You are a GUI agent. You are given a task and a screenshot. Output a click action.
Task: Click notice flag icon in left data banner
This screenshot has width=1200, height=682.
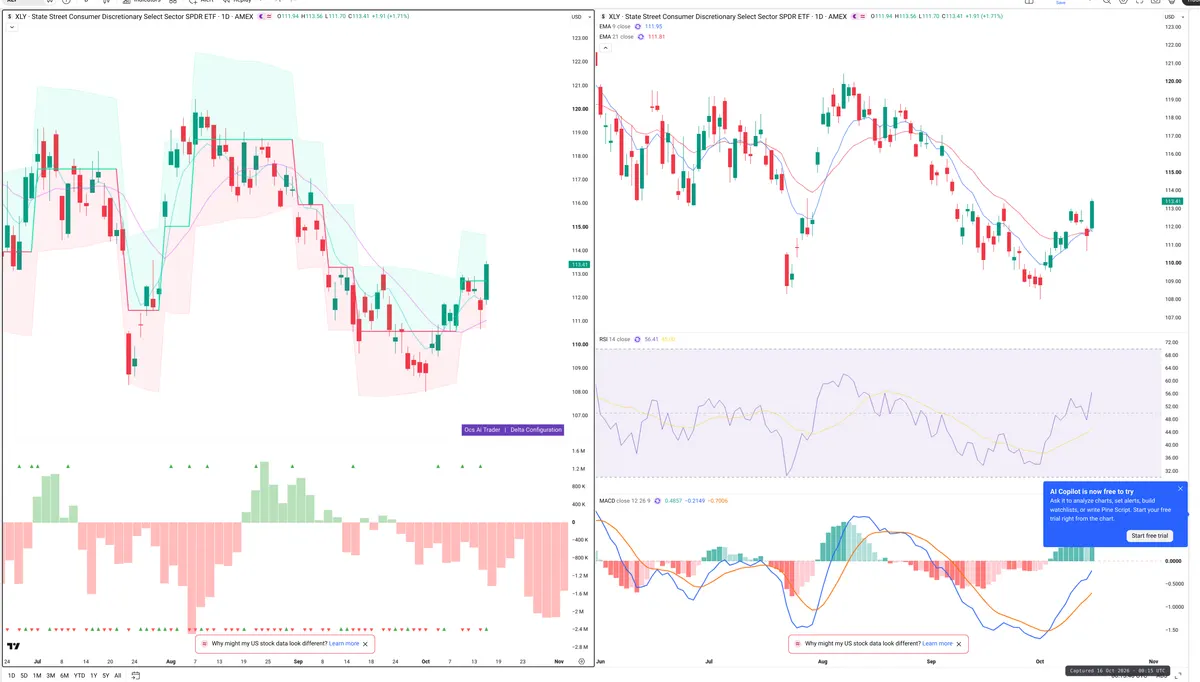pyautogui.click(x=203, y=644)
